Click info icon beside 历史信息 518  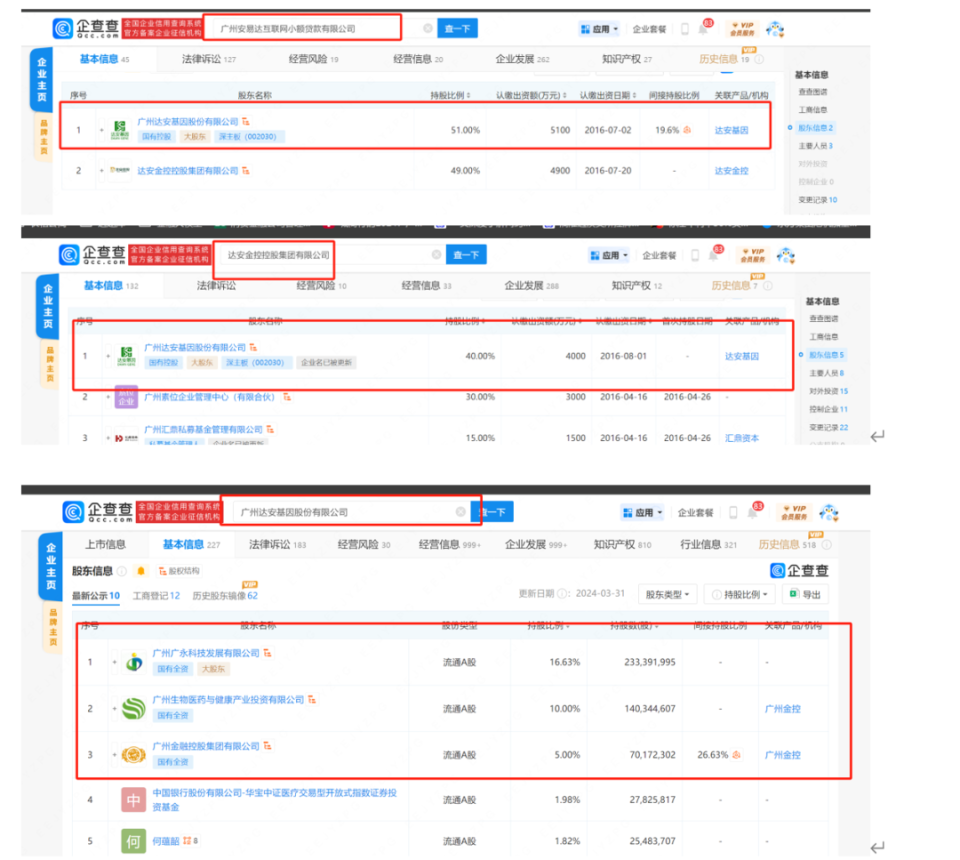coord(827,544)
